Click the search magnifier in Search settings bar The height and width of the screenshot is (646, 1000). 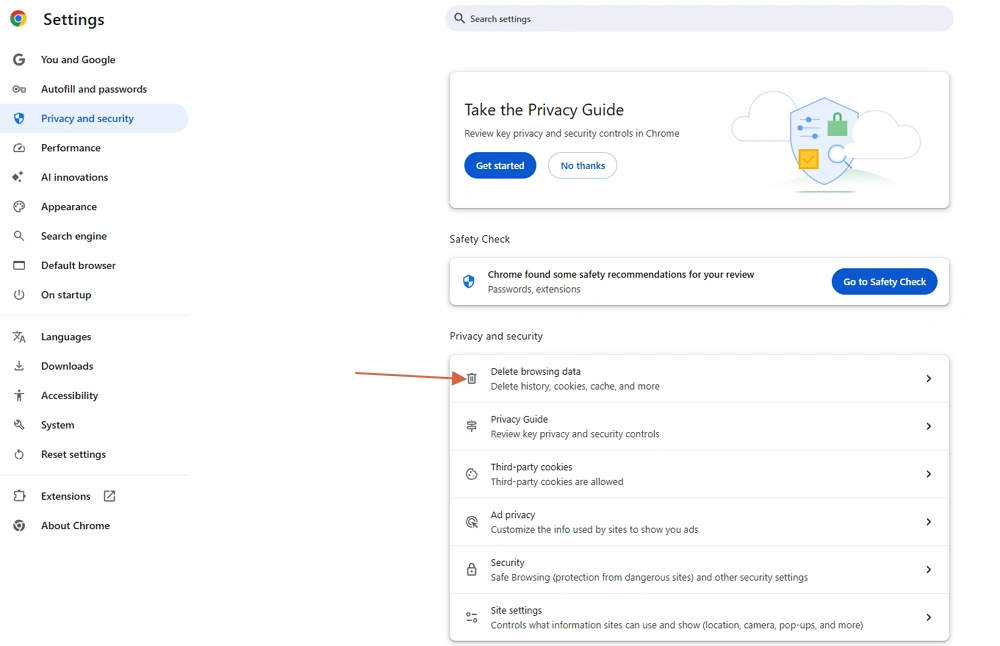[x=459, y=18]
